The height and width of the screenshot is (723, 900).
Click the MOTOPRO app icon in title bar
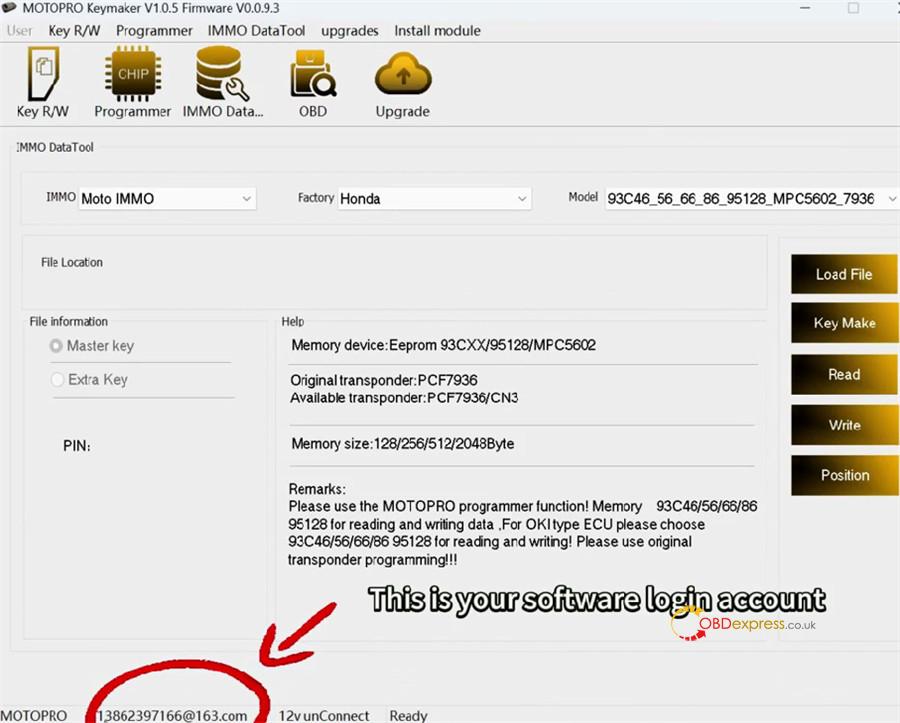tap(9, 7)
